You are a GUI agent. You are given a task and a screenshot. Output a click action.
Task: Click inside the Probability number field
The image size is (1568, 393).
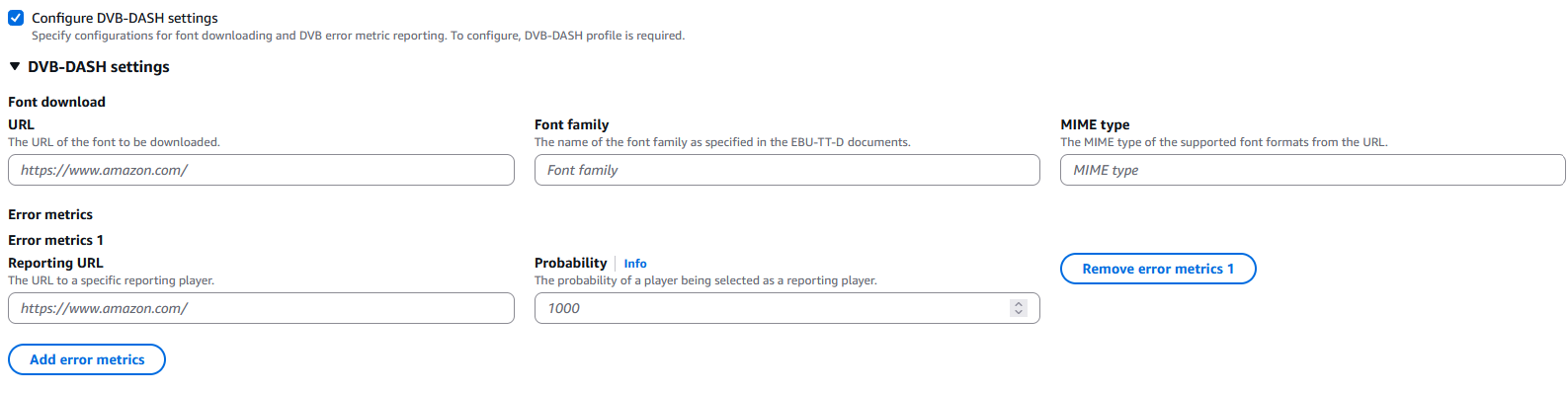pyautogui.click(x=786, y=308)
